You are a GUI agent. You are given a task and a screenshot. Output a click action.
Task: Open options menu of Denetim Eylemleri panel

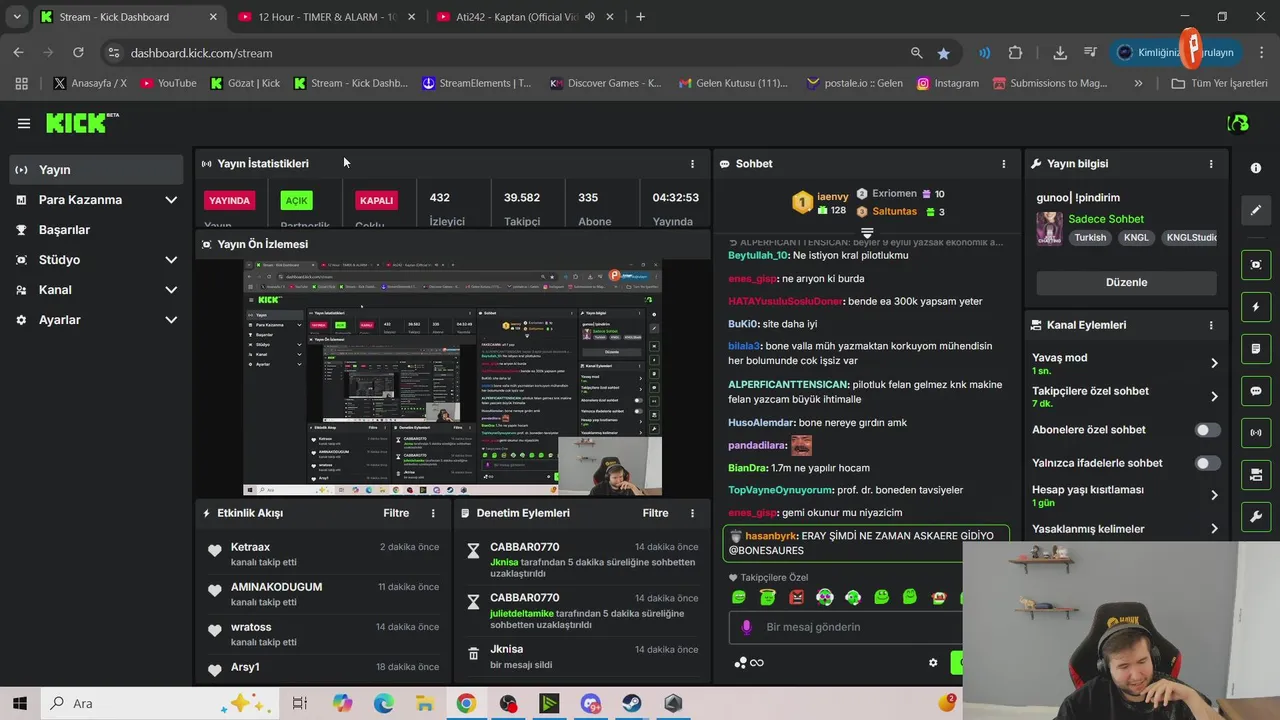pyautogui.click(x=692, y=513)
